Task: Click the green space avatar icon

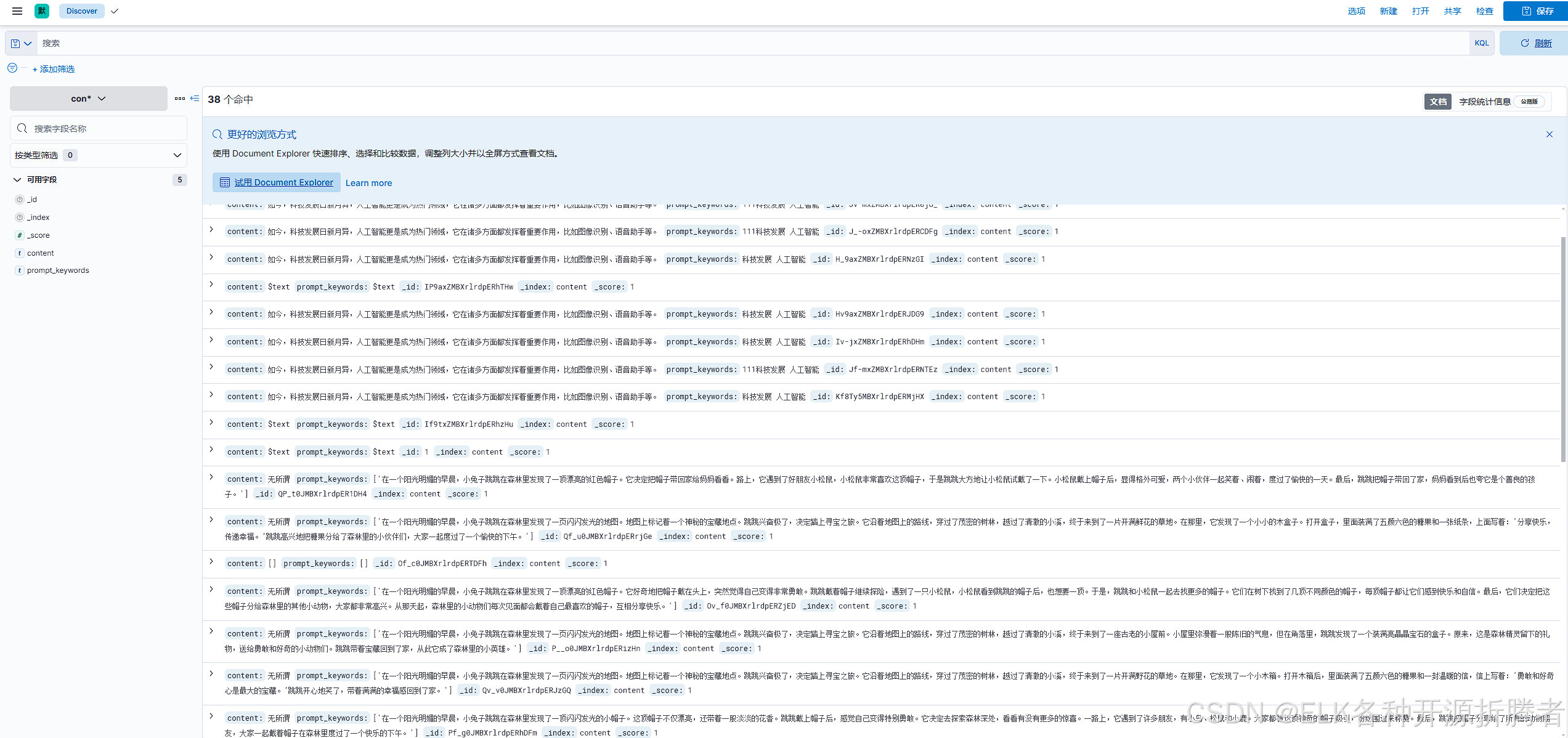Action: [x=42, y=11]
